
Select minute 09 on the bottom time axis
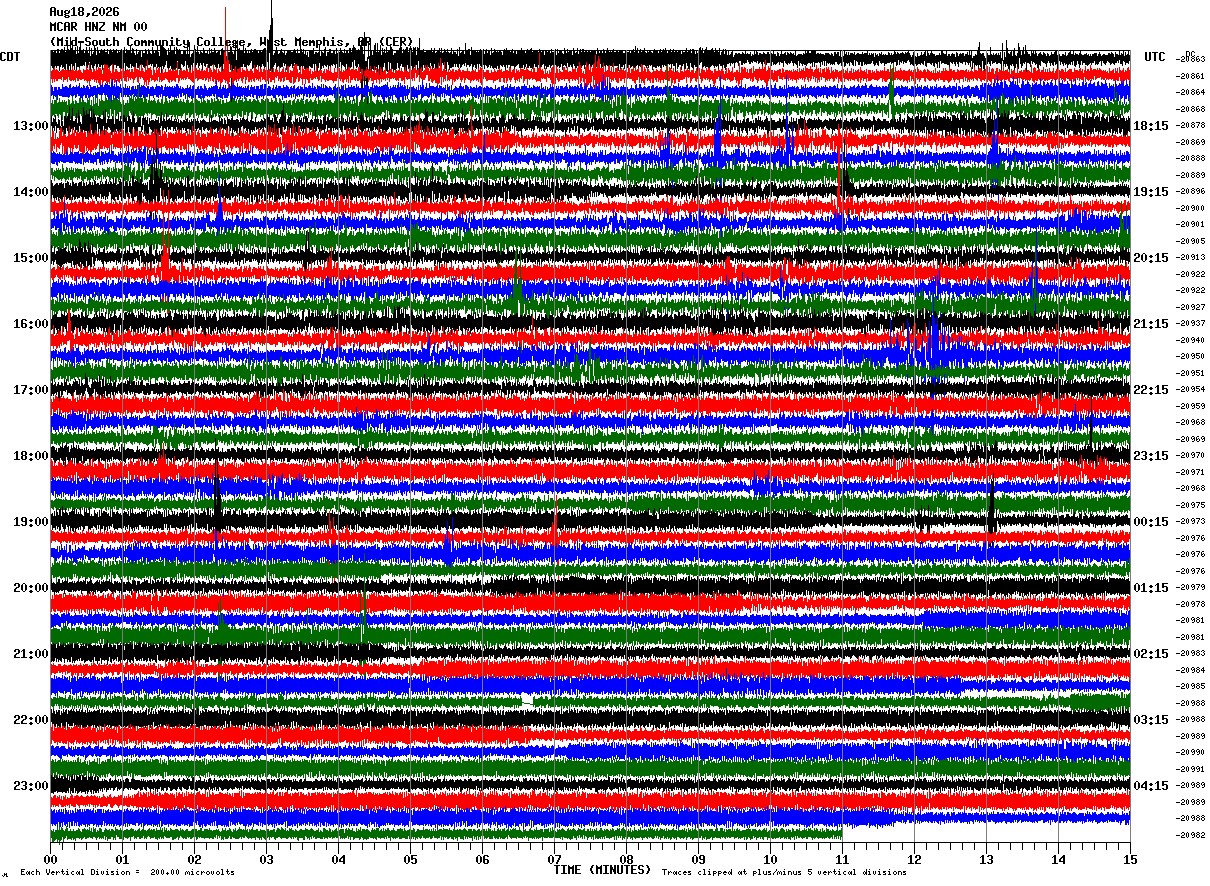point(698,859)
